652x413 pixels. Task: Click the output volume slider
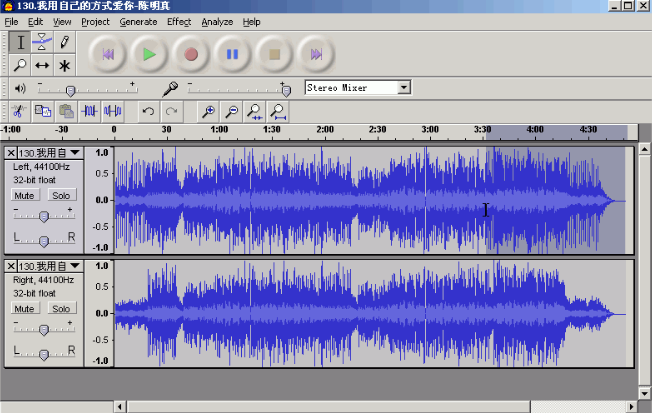(x=70, y=90)
